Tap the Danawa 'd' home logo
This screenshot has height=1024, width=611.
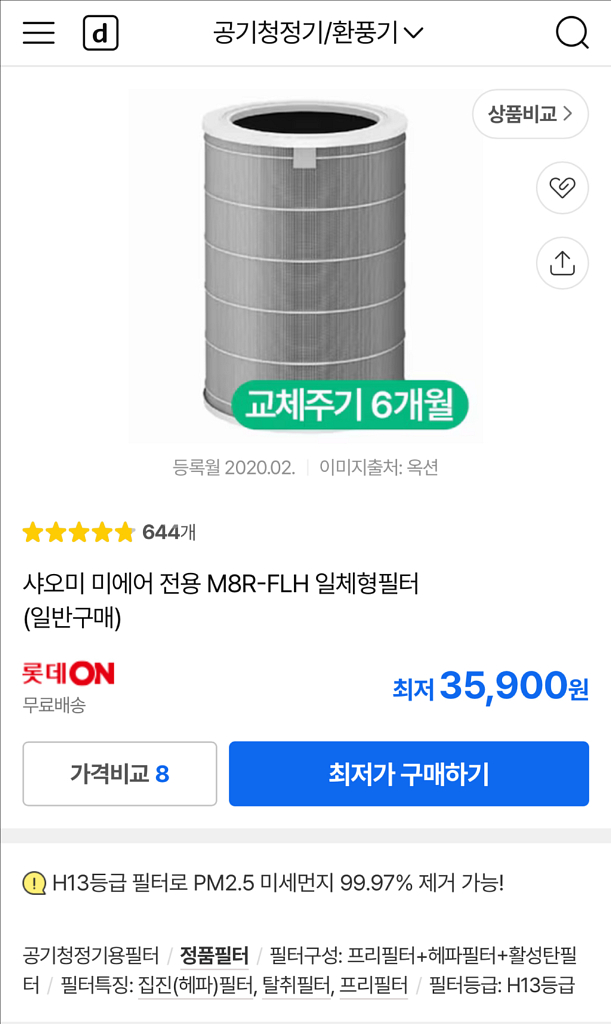coord(100,34)
